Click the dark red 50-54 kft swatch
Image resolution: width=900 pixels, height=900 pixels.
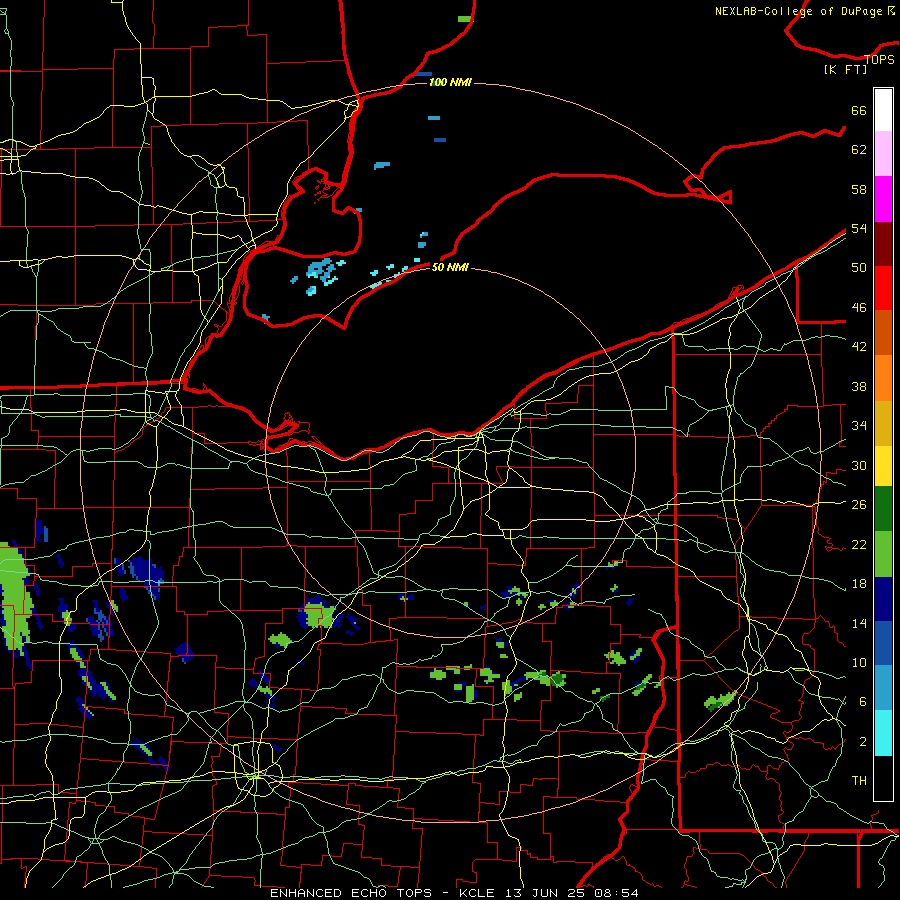(883, 244)
